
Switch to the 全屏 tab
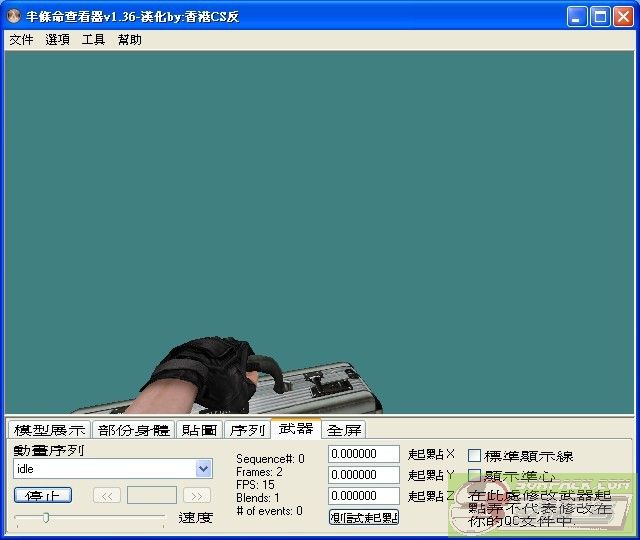[344, 430]
